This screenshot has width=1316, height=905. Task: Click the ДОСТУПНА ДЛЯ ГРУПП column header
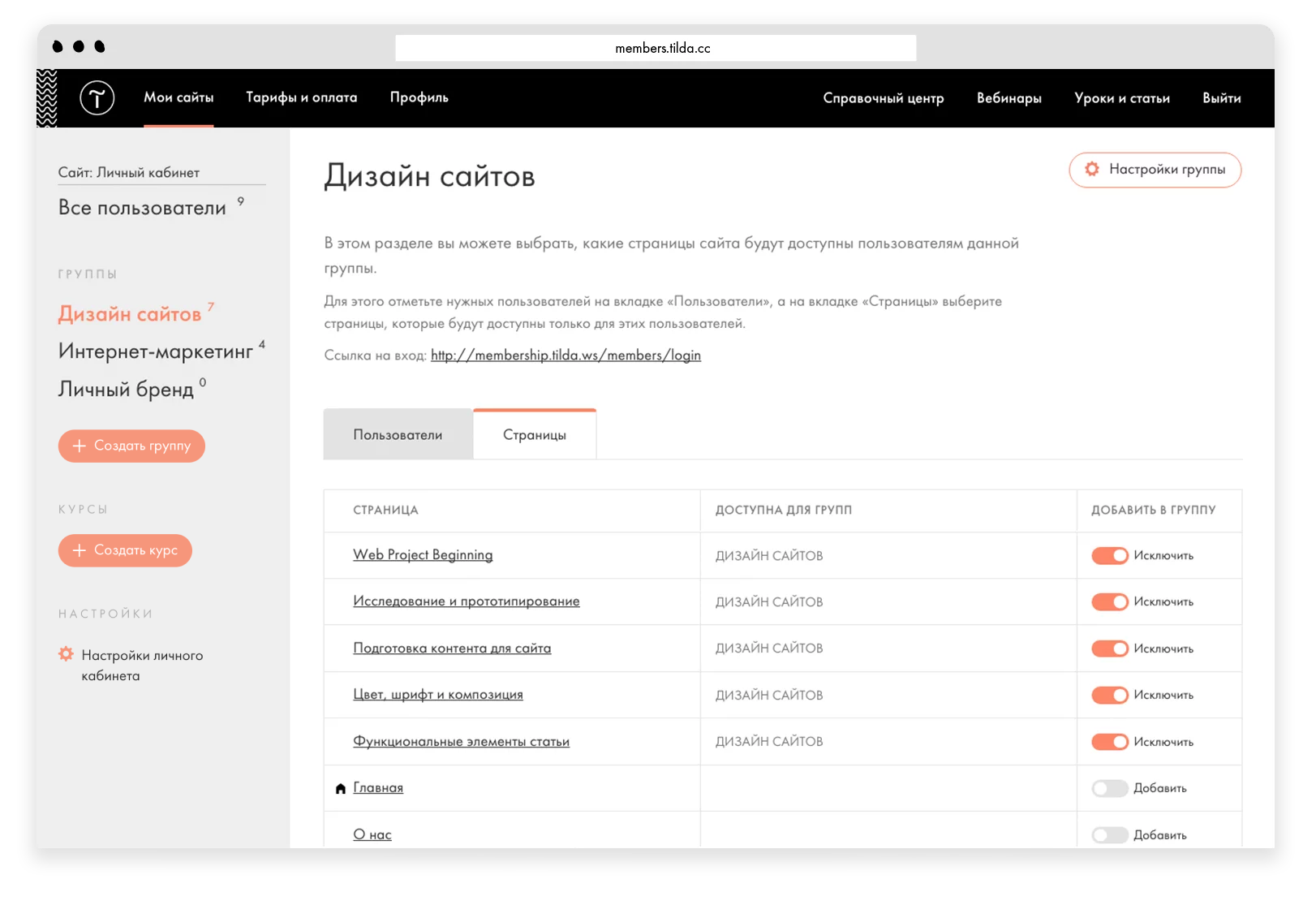click(x=784, y=511)
